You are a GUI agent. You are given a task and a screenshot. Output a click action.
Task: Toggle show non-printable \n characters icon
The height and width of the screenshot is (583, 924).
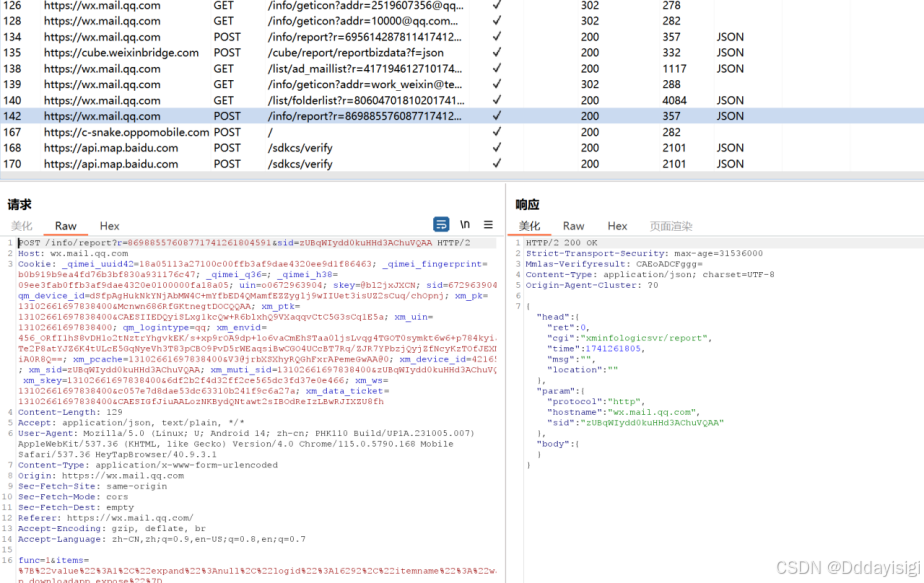[465, 224]
